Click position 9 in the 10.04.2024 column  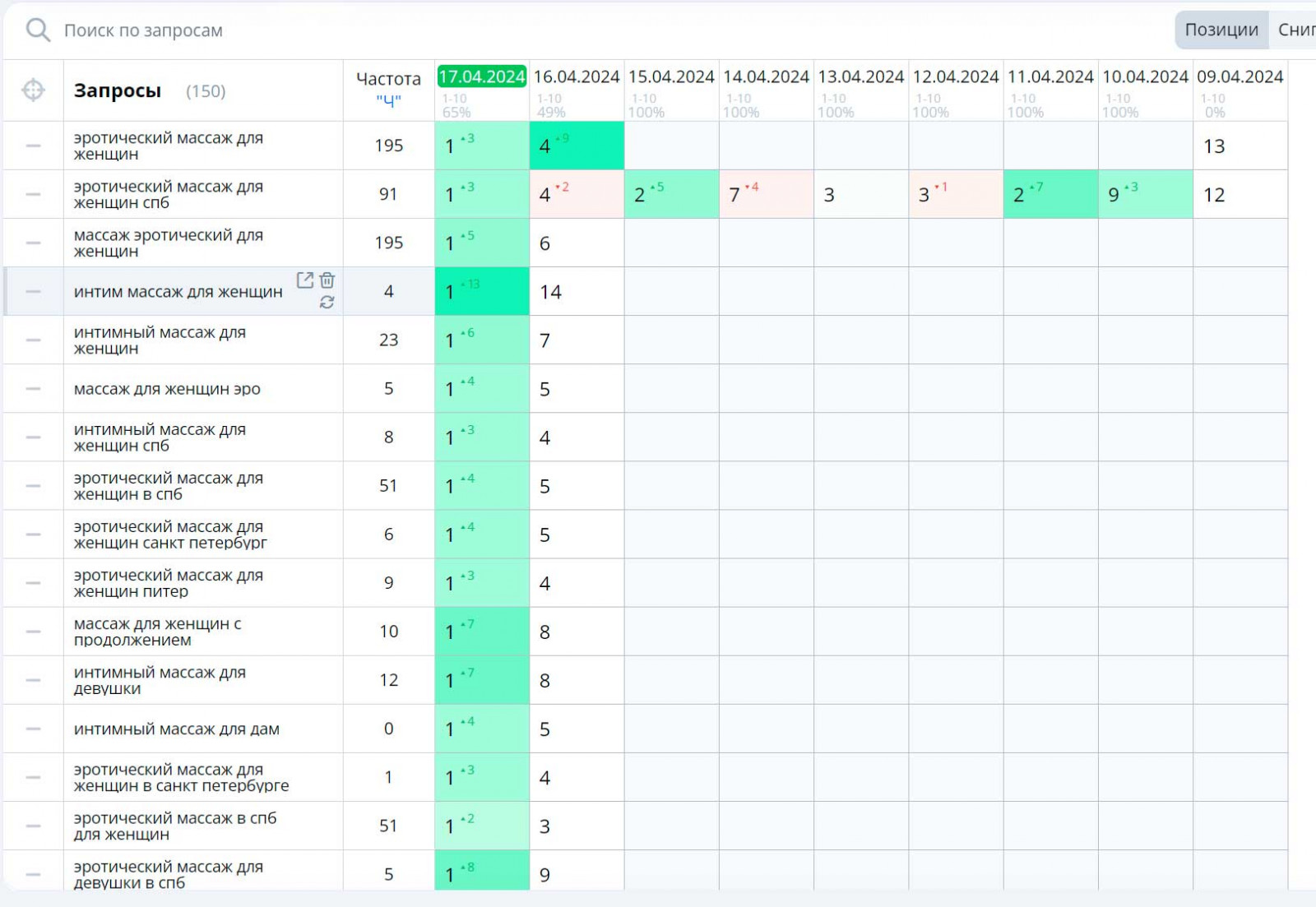(1114, 195)
